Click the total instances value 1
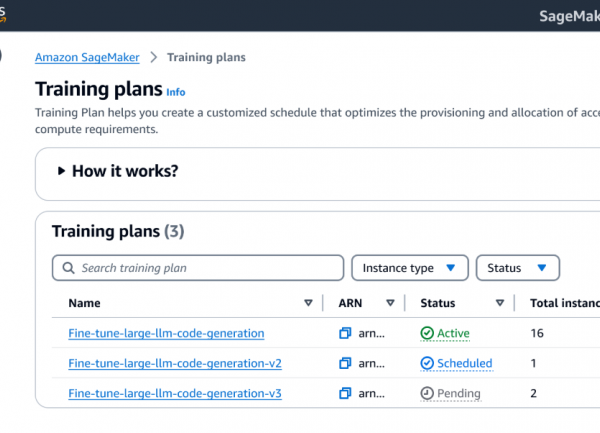This screenshot has width=600, height=433. coord(533,363)
